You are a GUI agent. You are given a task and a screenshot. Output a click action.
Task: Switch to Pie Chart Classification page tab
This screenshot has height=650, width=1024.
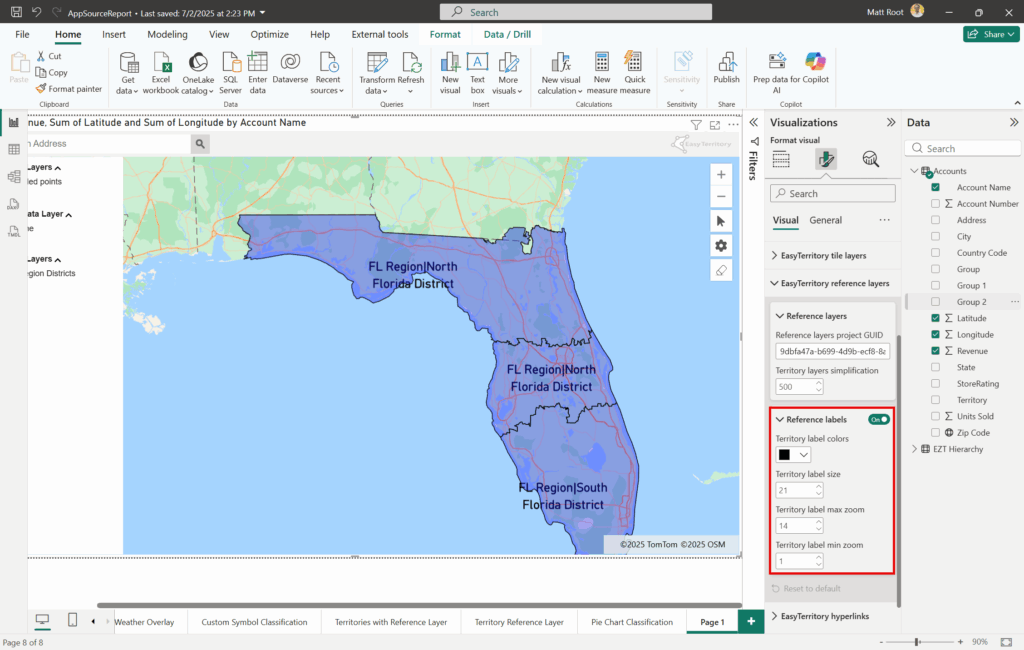pyautogui.click(x=632, y=622)
